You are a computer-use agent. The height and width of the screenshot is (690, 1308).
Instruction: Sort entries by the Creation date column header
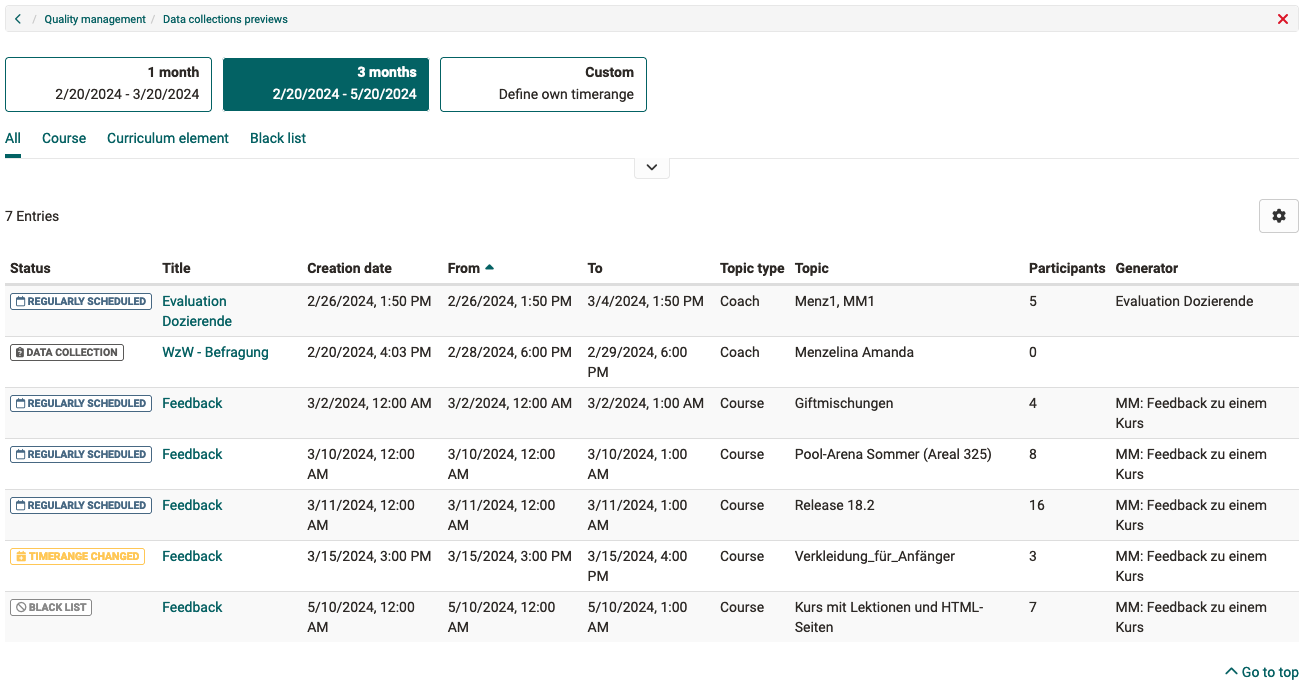click(349, 268)
